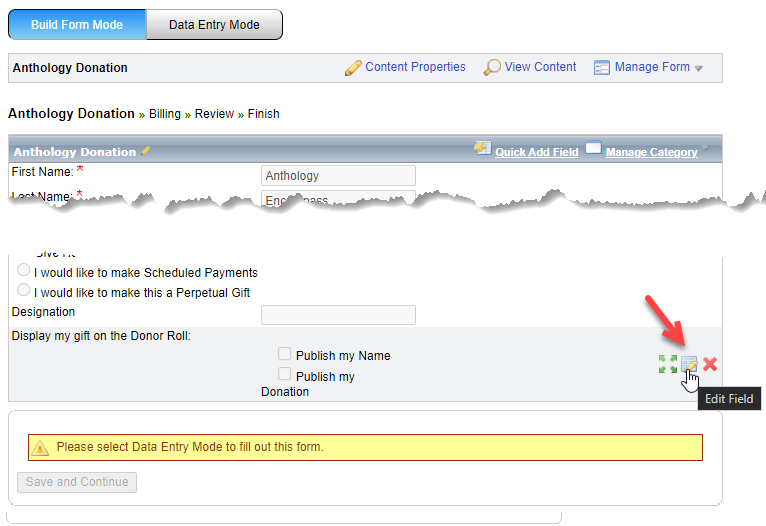Check the Publish my Name checkbox
This screenshot has width=766, height=526.
pyautogui.click(x=285, y=354)
